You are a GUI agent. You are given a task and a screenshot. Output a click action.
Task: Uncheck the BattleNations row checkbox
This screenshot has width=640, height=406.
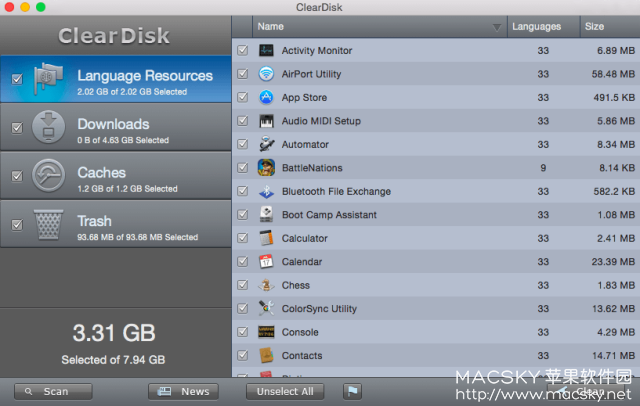(x=242, y=168)
